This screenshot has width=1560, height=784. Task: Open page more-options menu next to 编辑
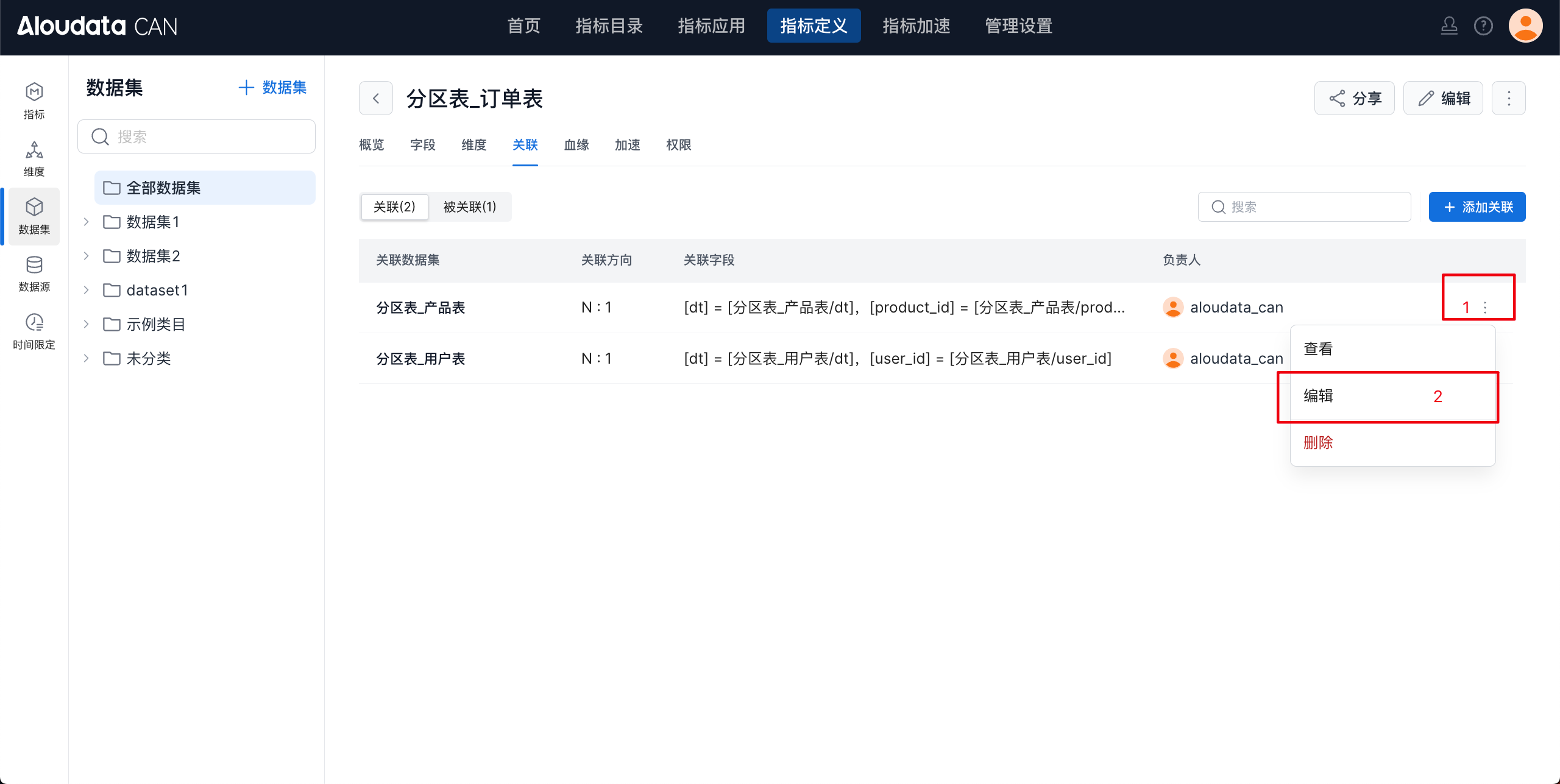point(1508,98)
